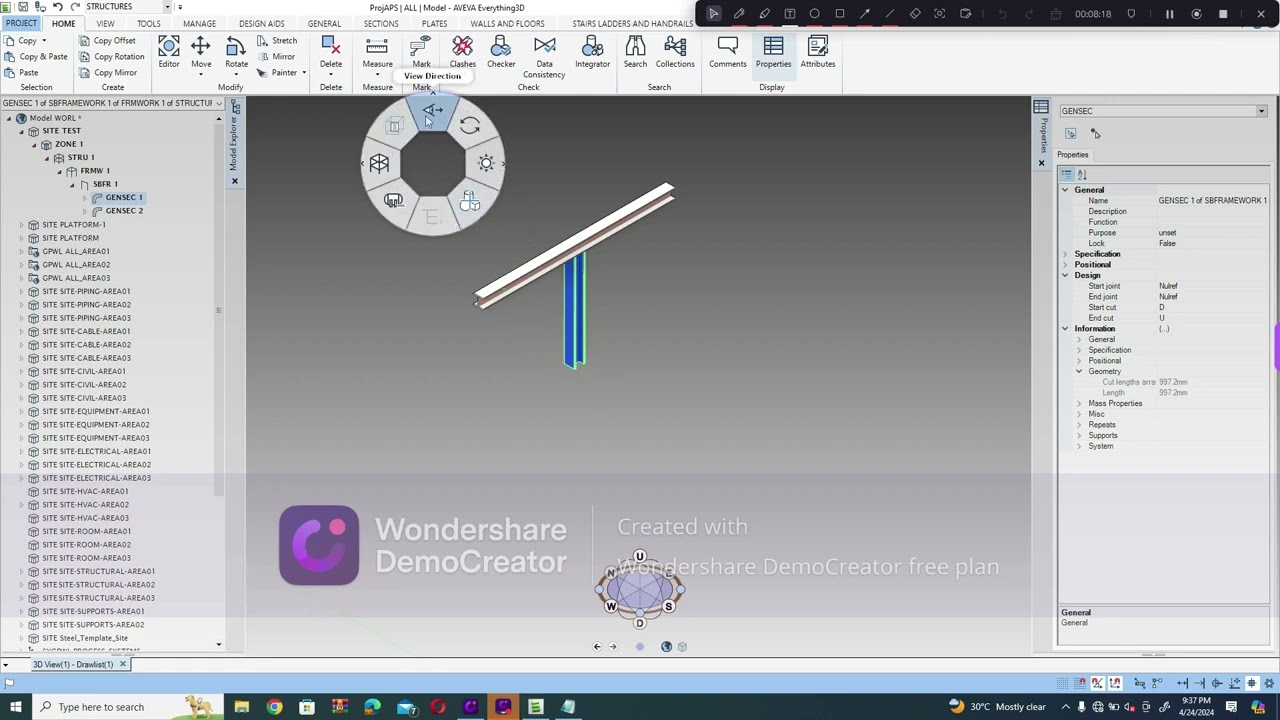Close the 3D View(1) Drawlist tab
Image resolution: width=1280 pixels, height=720 pixels.
click(123, 665)
